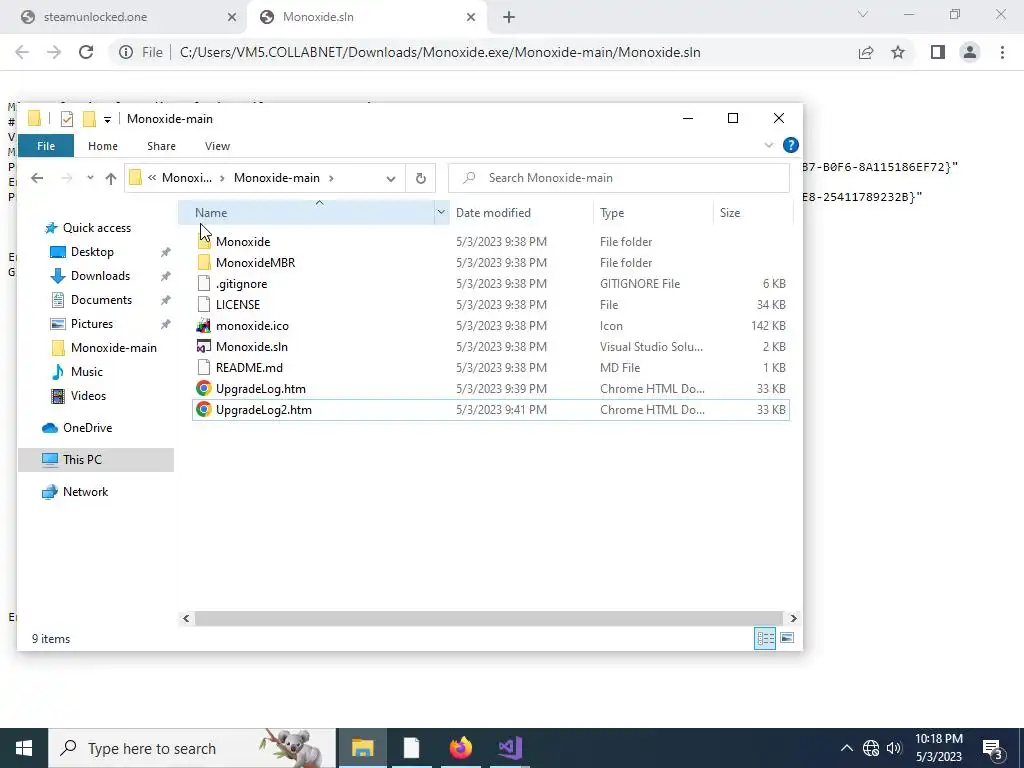
Task: Expand the Monoxide-main breadcrumb chevron
Action: (x=332, y=178)
